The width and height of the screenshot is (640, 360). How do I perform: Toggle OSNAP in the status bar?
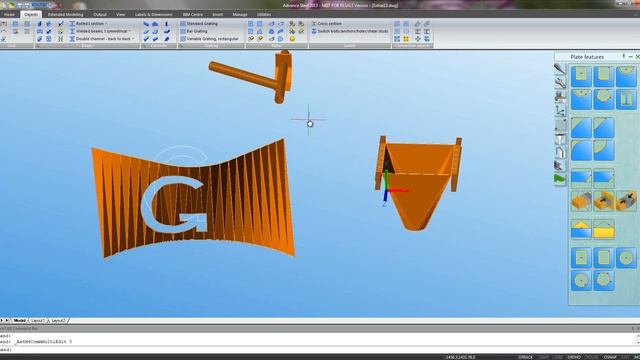coord(609,357)
